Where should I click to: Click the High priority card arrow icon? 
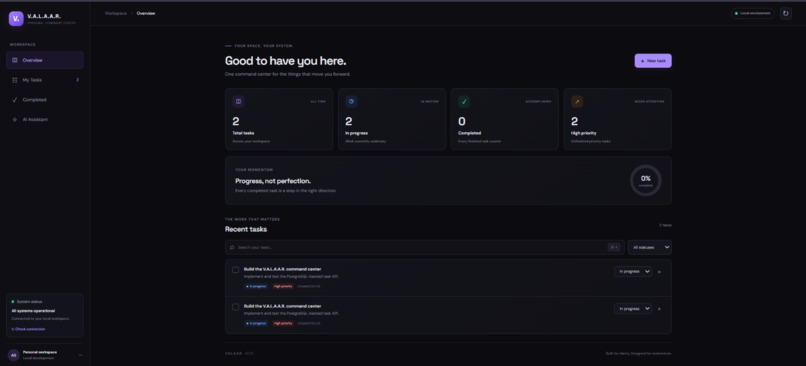point(577,101)
